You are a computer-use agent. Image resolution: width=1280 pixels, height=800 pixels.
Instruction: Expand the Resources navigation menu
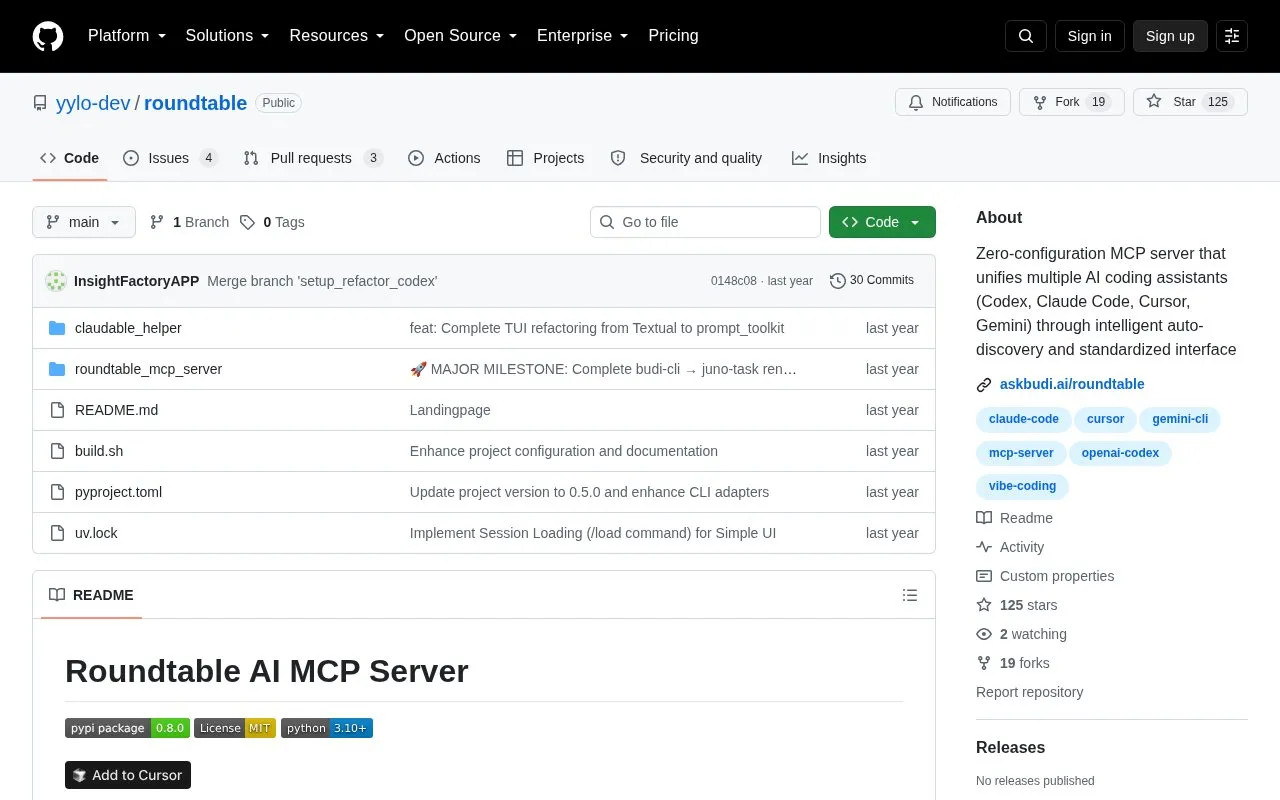click(x=337, y=36)
